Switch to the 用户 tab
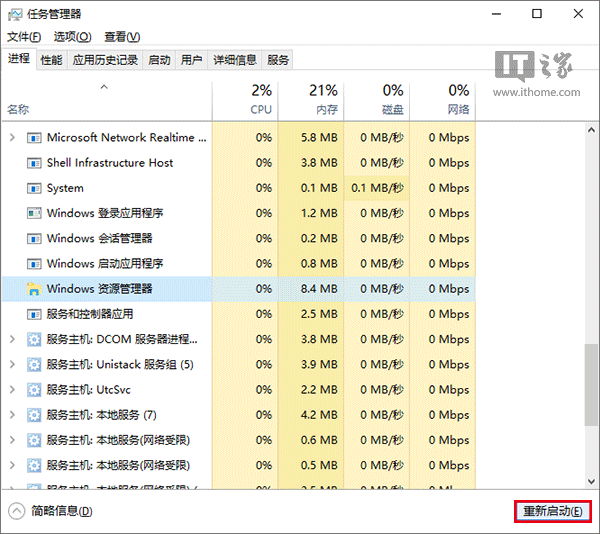 pos(191,60)
